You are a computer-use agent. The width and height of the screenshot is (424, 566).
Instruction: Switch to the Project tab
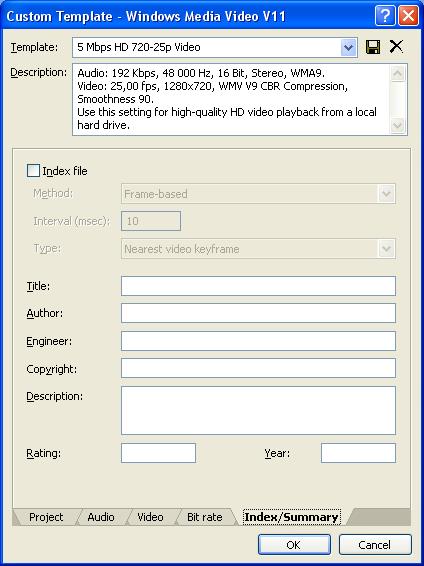click(x=46, y=517)
